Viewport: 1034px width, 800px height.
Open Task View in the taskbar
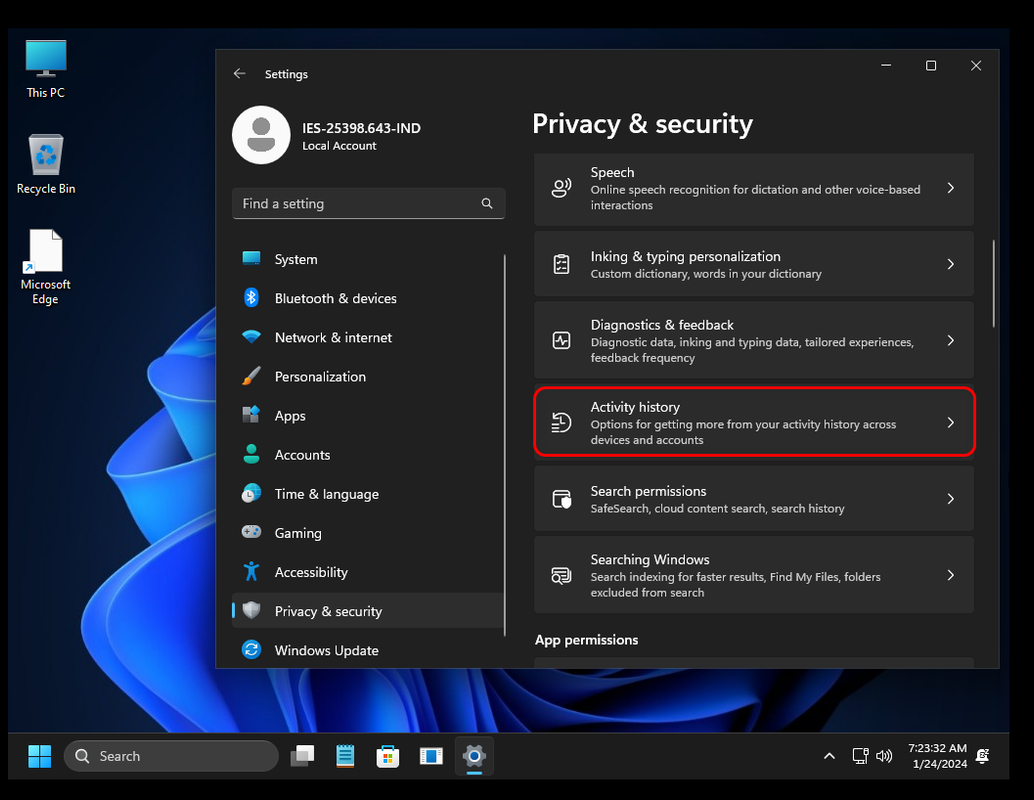click(x=303, y=756)
